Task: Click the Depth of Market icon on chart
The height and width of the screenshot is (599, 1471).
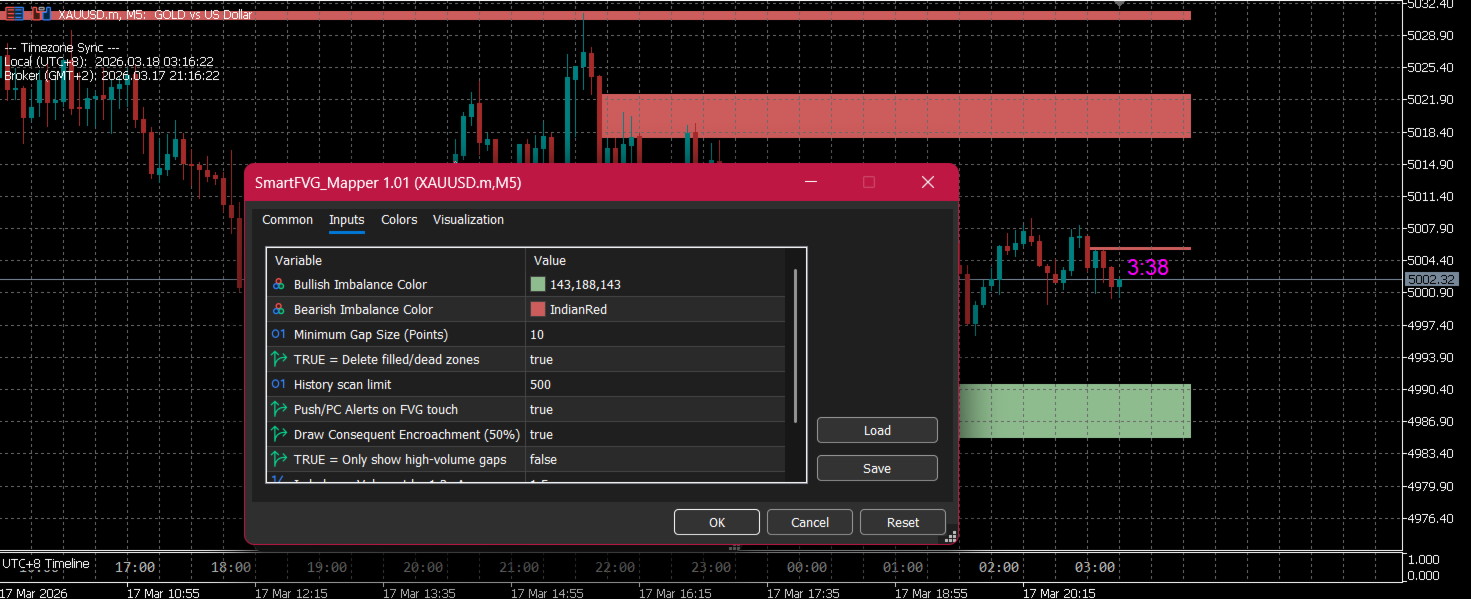Action: click(41, 15)
